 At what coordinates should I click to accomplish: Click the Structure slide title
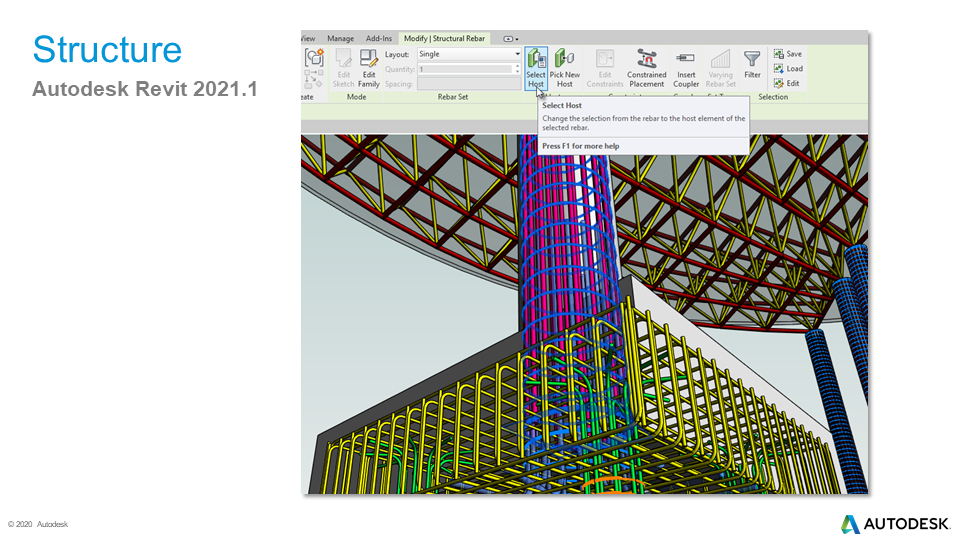(107, 49)
